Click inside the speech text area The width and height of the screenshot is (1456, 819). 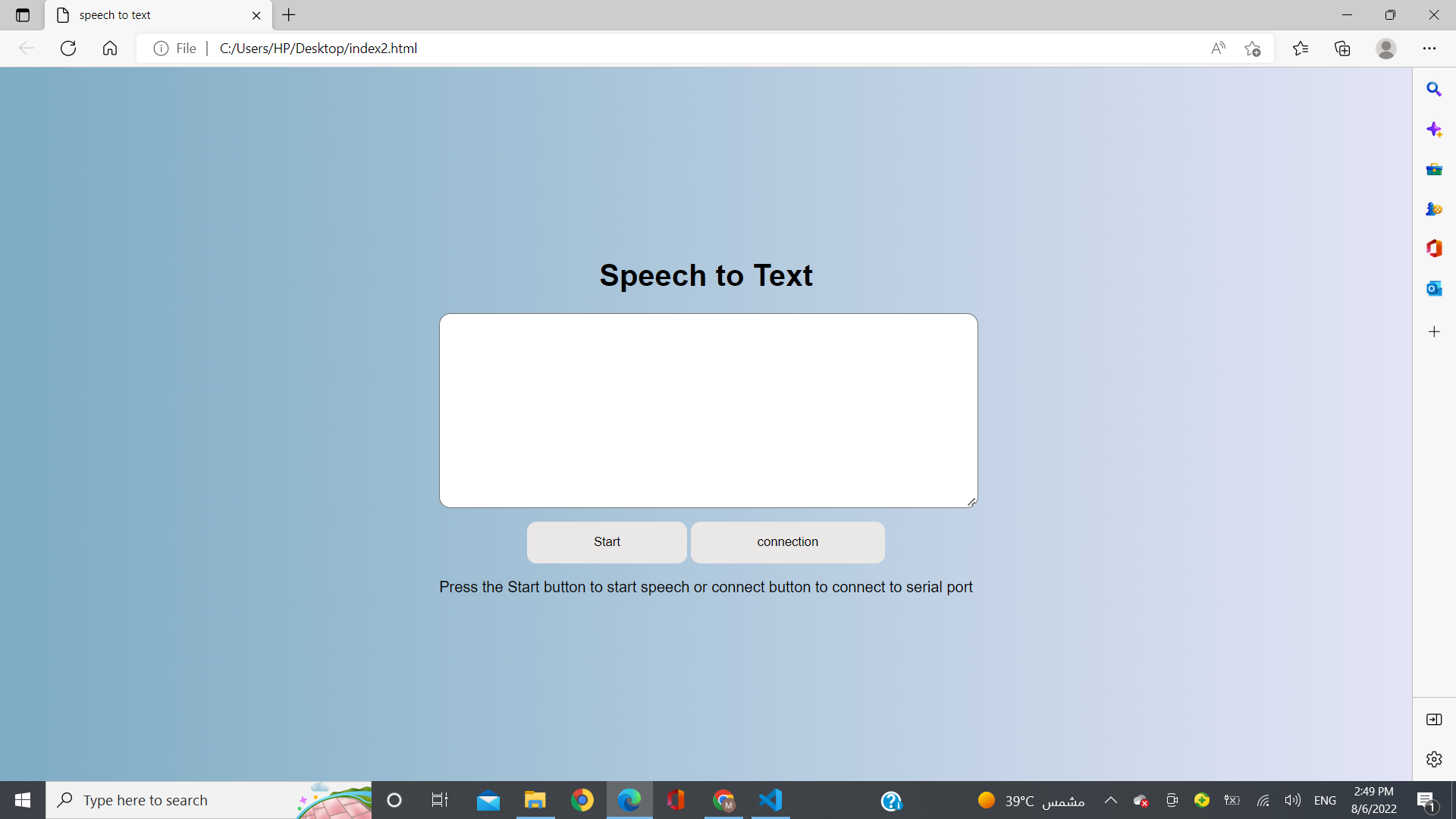[x=708, y=410]
